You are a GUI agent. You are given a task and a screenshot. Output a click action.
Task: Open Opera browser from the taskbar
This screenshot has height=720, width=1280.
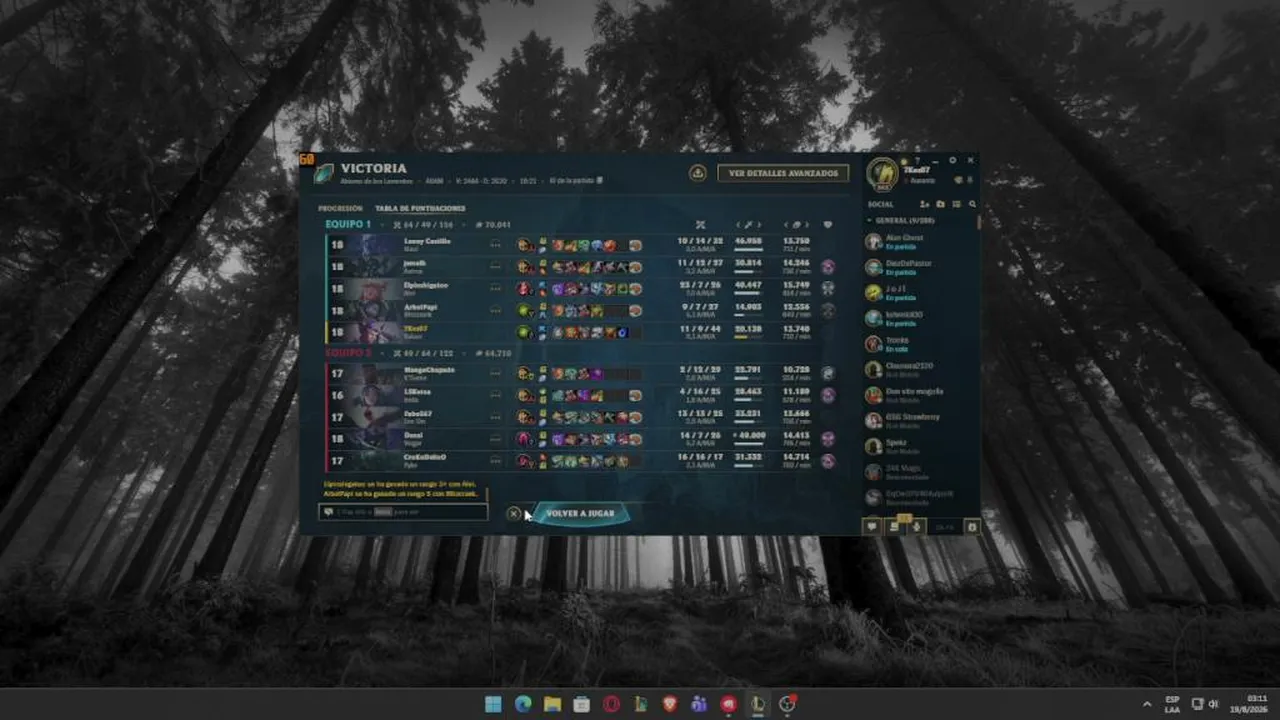click(x=611, y=704)
